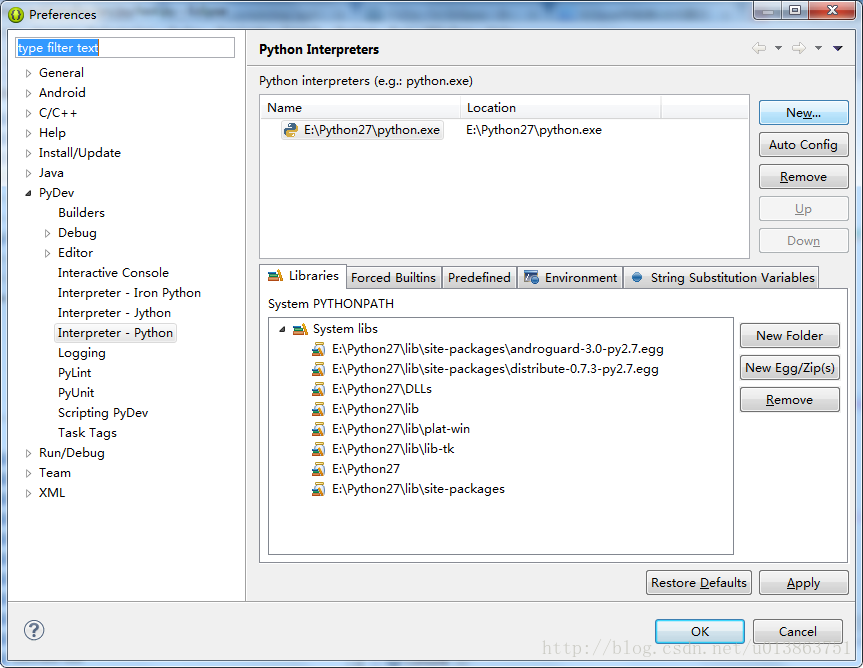Select the E:\Python27 root path entry
Image resolution: width=863 pixels, height=668 pixels.
[x=366, y=469]
